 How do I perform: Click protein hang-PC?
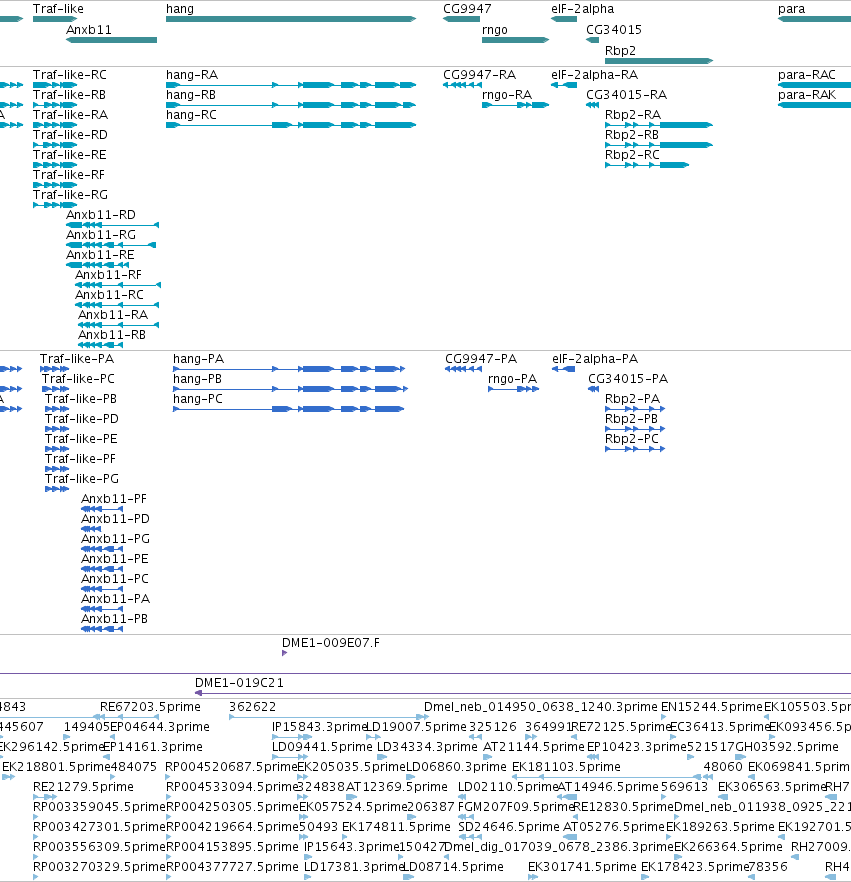coord(198,399)
